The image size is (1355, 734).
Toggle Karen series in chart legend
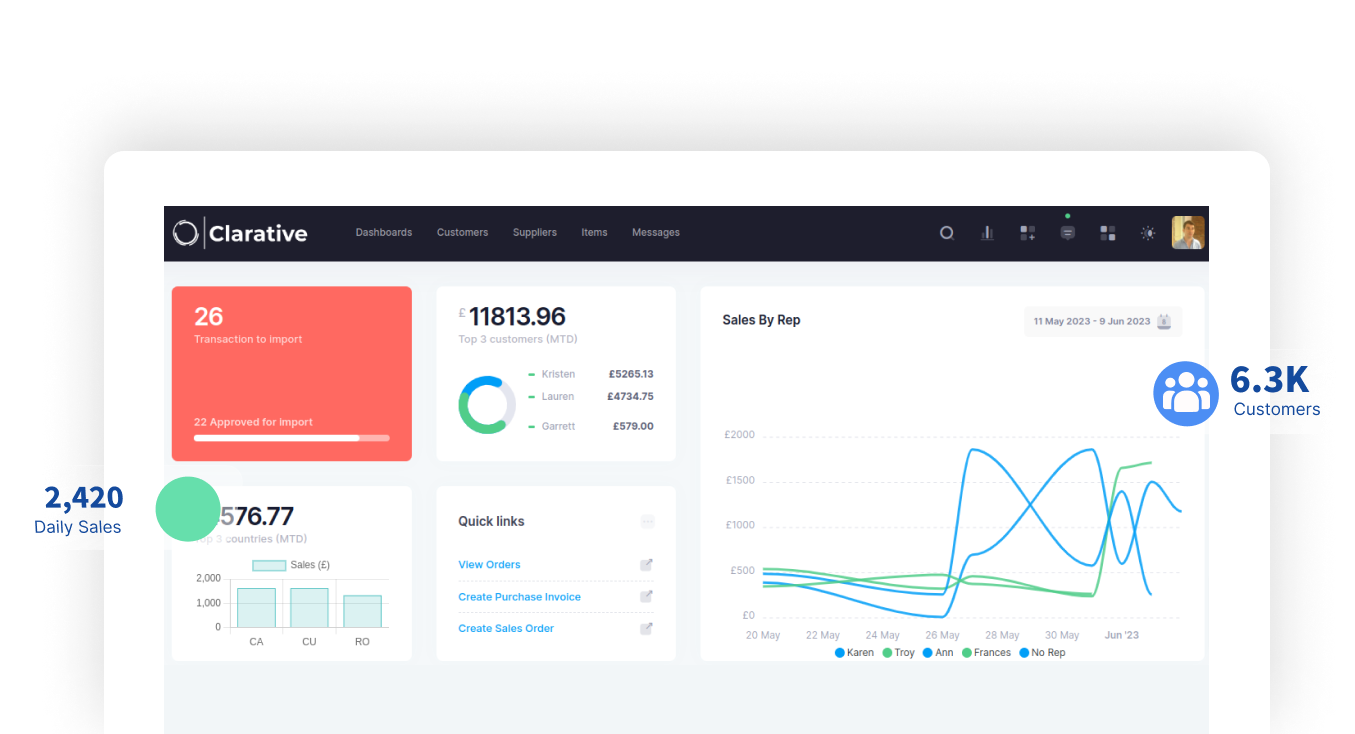coord(853,653)
